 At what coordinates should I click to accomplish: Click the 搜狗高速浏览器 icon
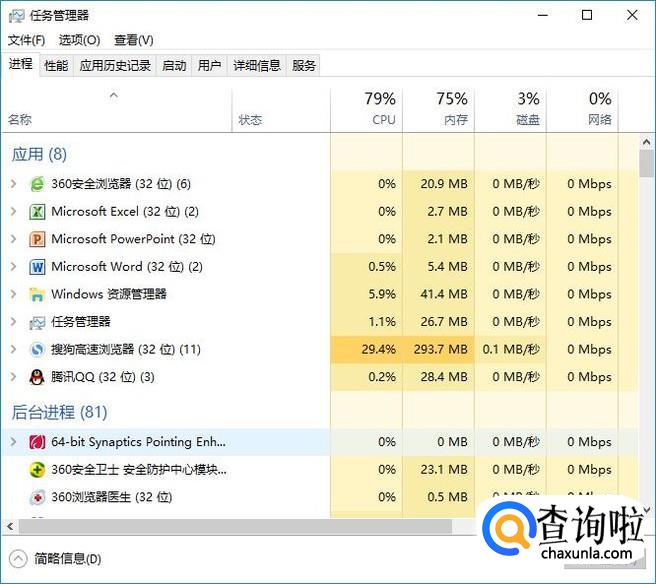pyautogui.click(x=37, y=349)
